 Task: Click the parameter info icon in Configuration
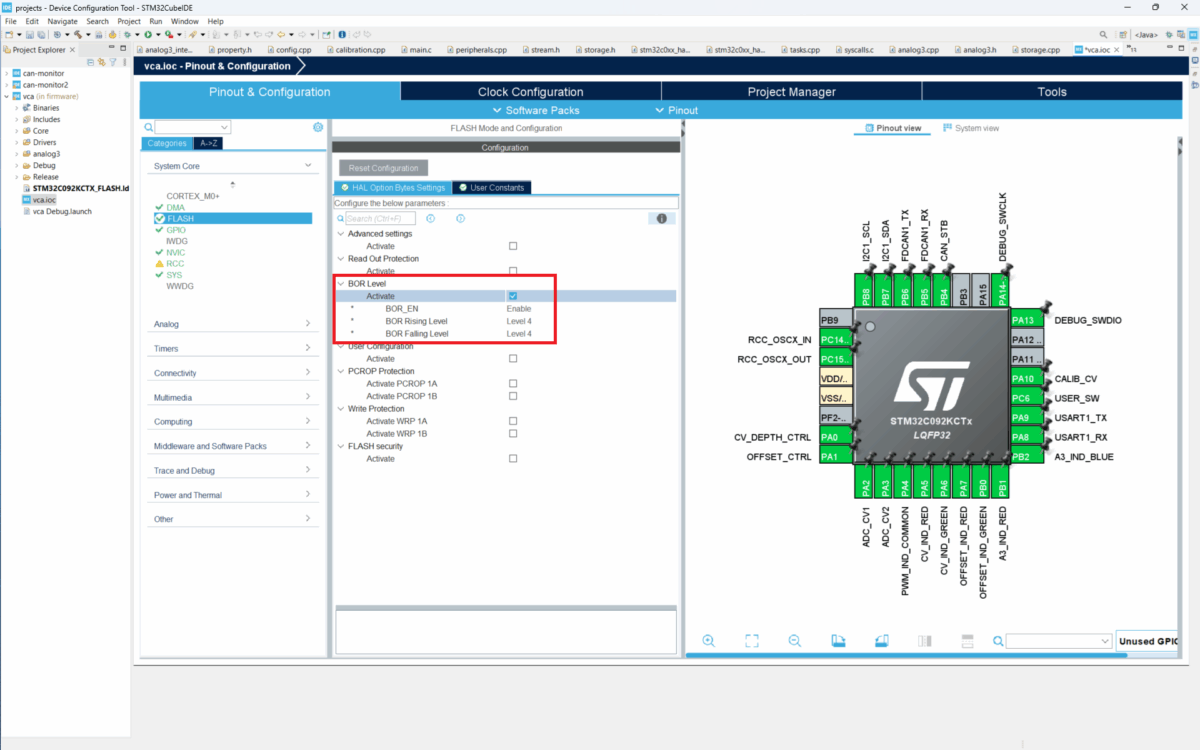point(660,218)
